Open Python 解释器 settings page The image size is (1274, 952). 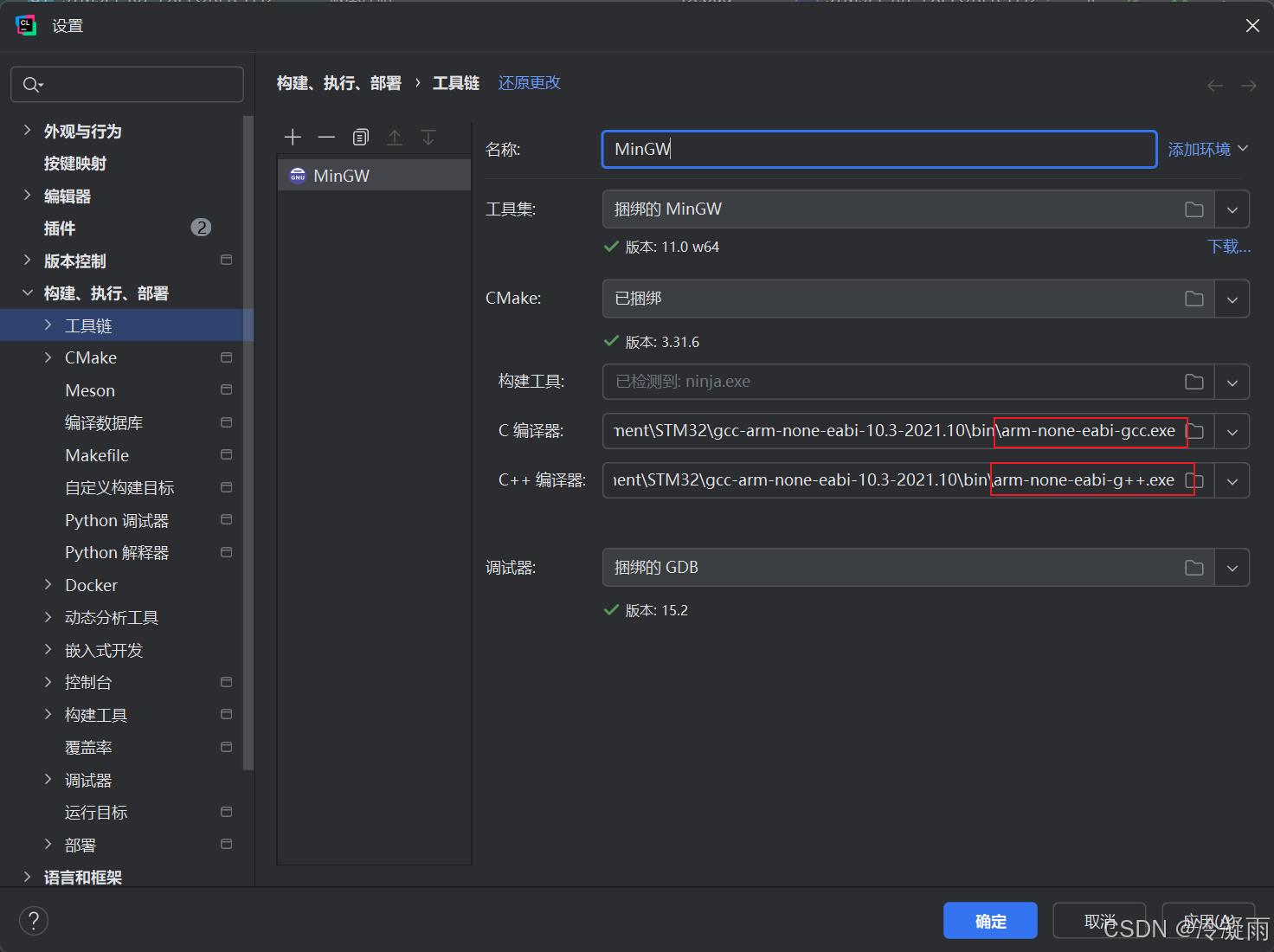pyautogui.click(x=117, y=552)
